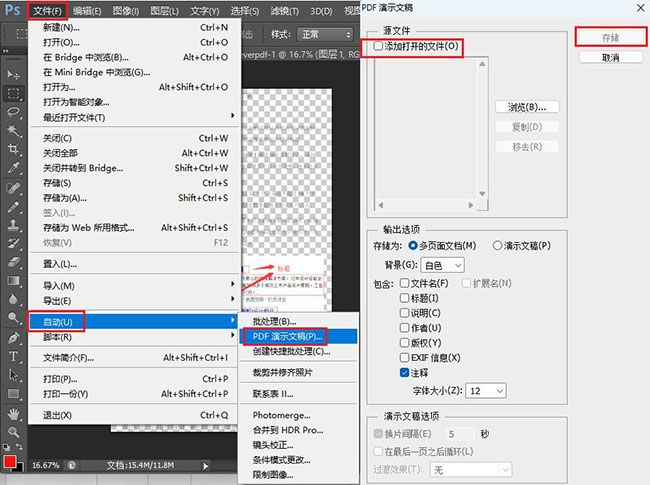Image resolution: width=650 pixels, height=485 pixels.
Task: Click the 浏览(B)... button
Action: [527, 107]
